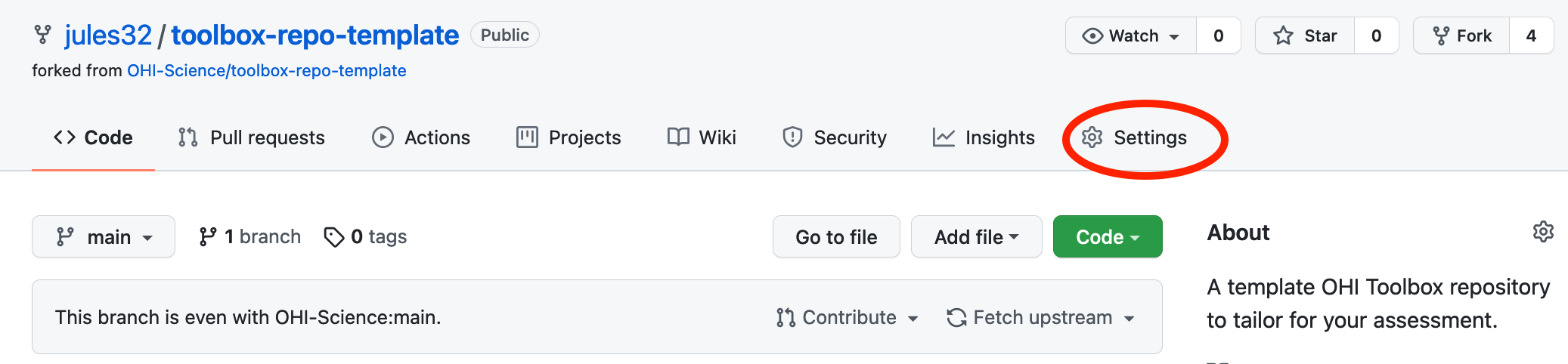
Task: Expand the main branch dropdown
Action: coord(104,237)
